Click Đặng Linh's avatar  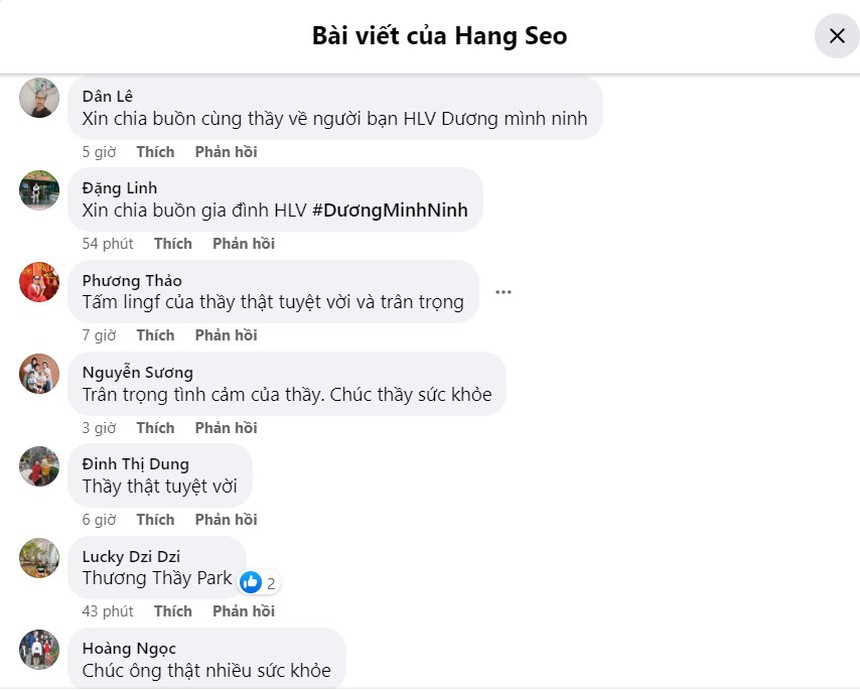(x=39, y=190)
